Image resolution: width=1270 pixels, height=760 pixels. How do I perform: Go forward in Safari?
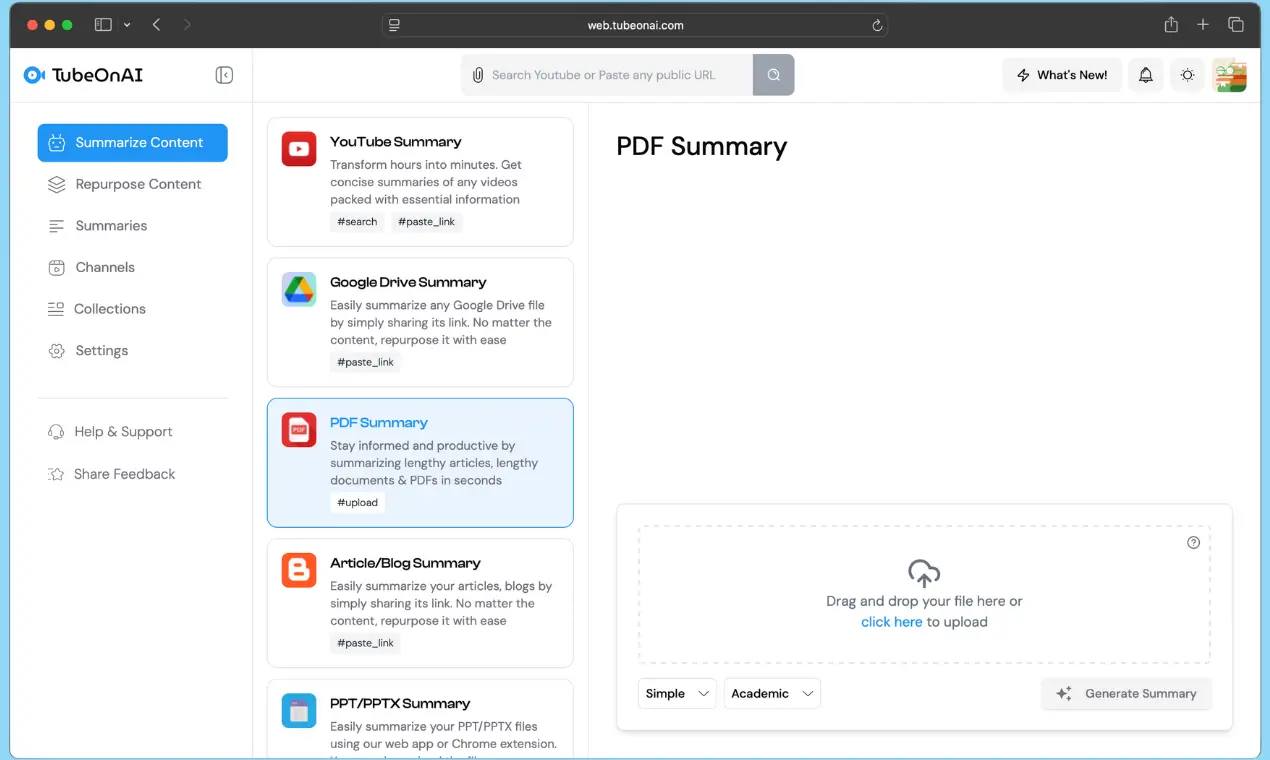[188, 25]
